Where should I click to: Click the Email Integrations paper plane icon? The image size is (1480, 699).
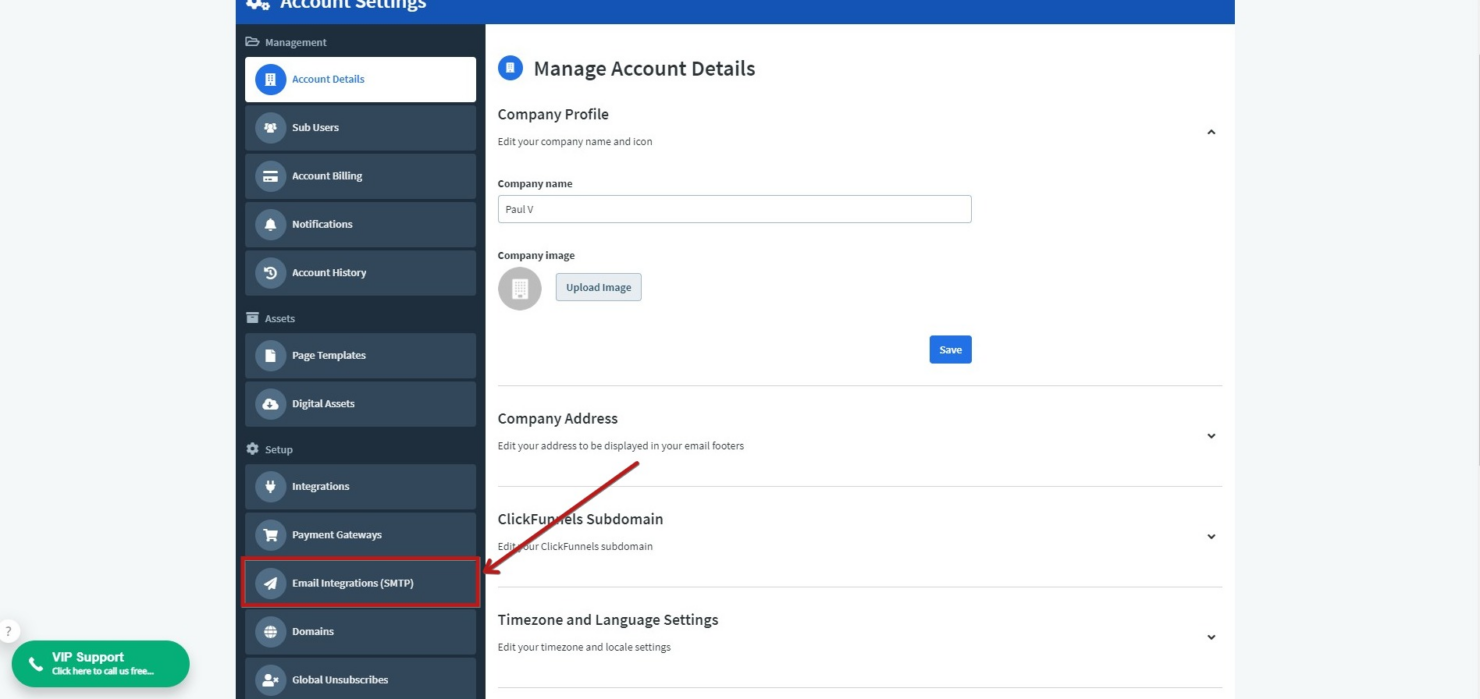270,582
